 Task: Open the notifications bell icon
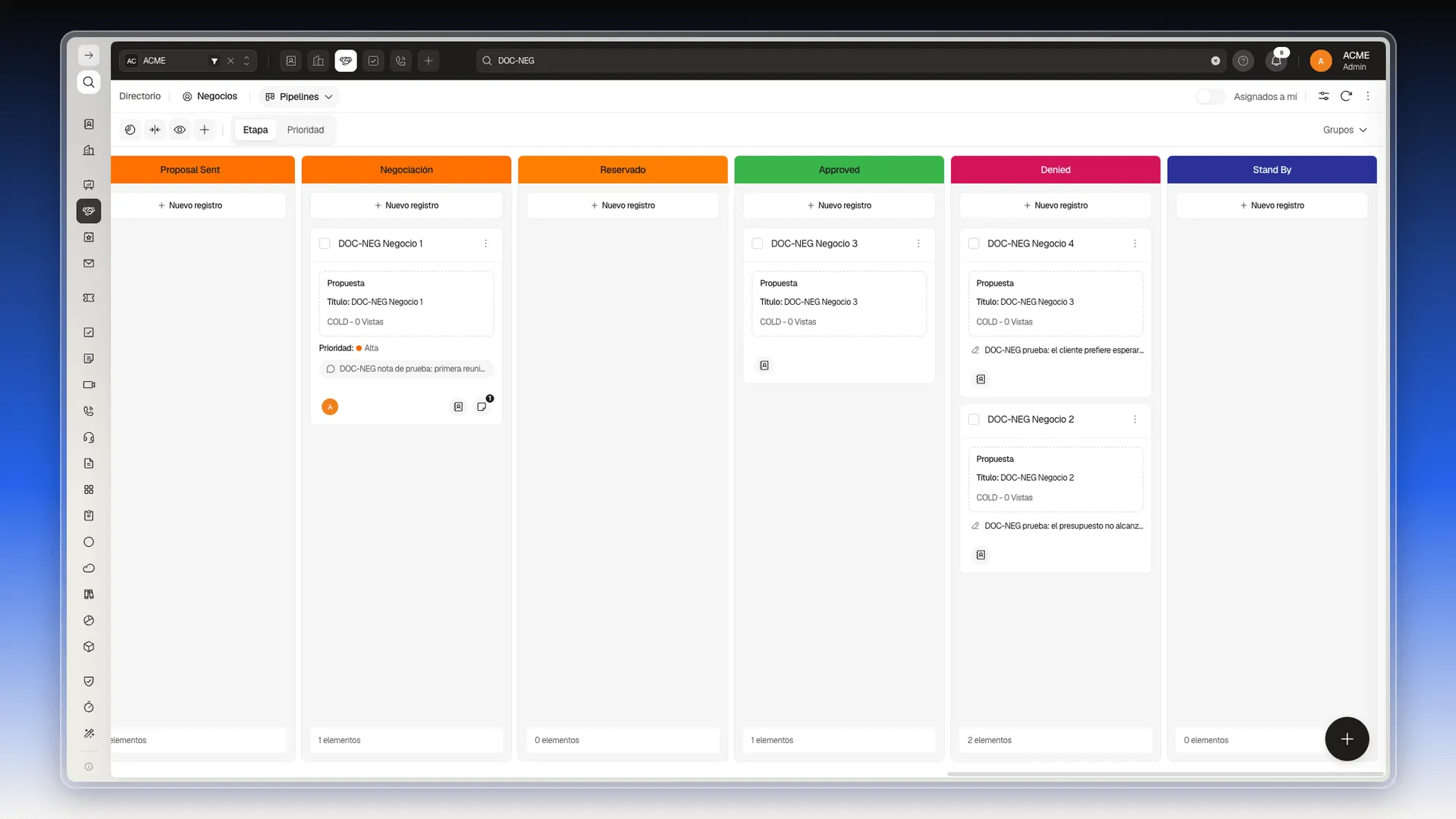1276,61
